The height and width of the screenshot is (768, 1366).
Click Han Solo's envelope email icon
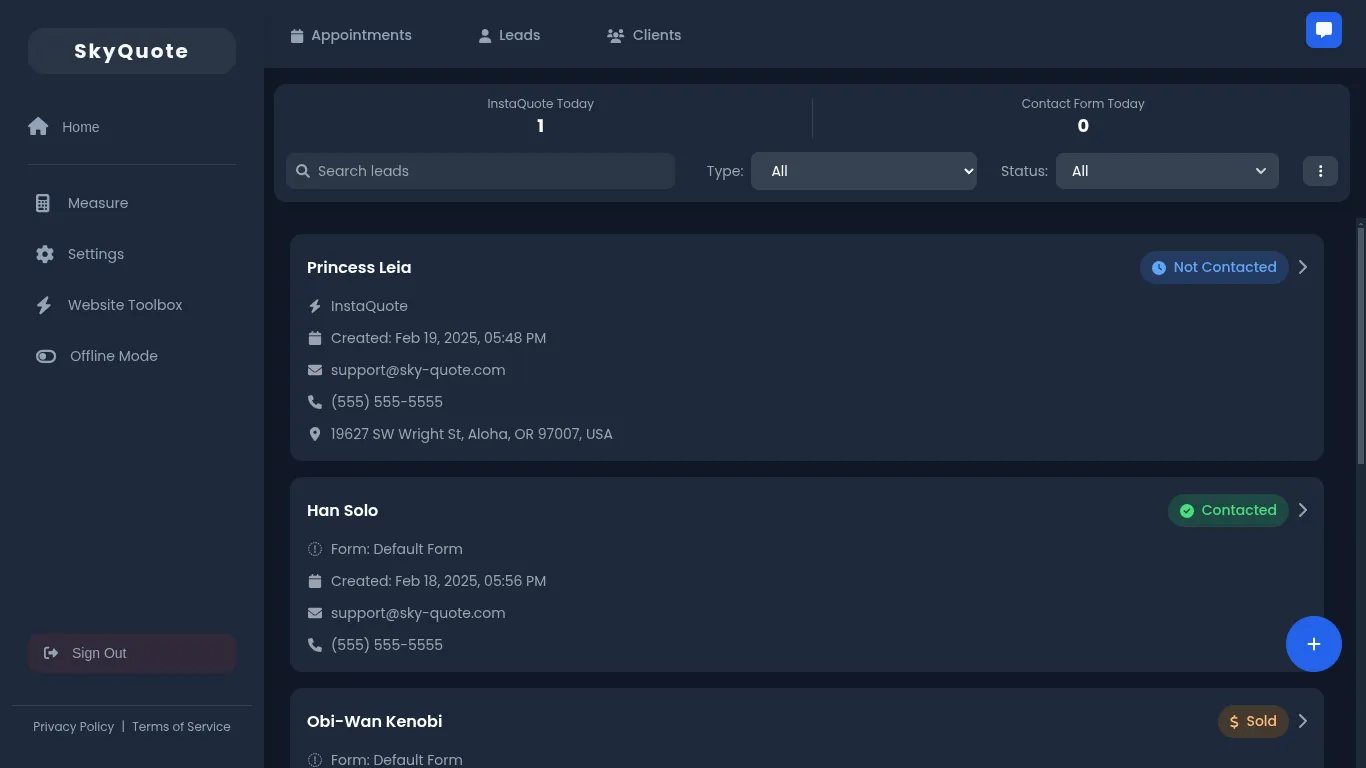coord(315,613)
